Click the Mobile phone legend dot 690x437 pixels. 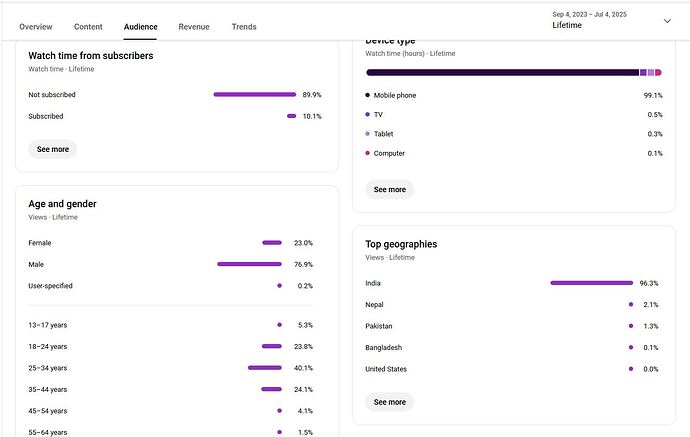[367, 95]
